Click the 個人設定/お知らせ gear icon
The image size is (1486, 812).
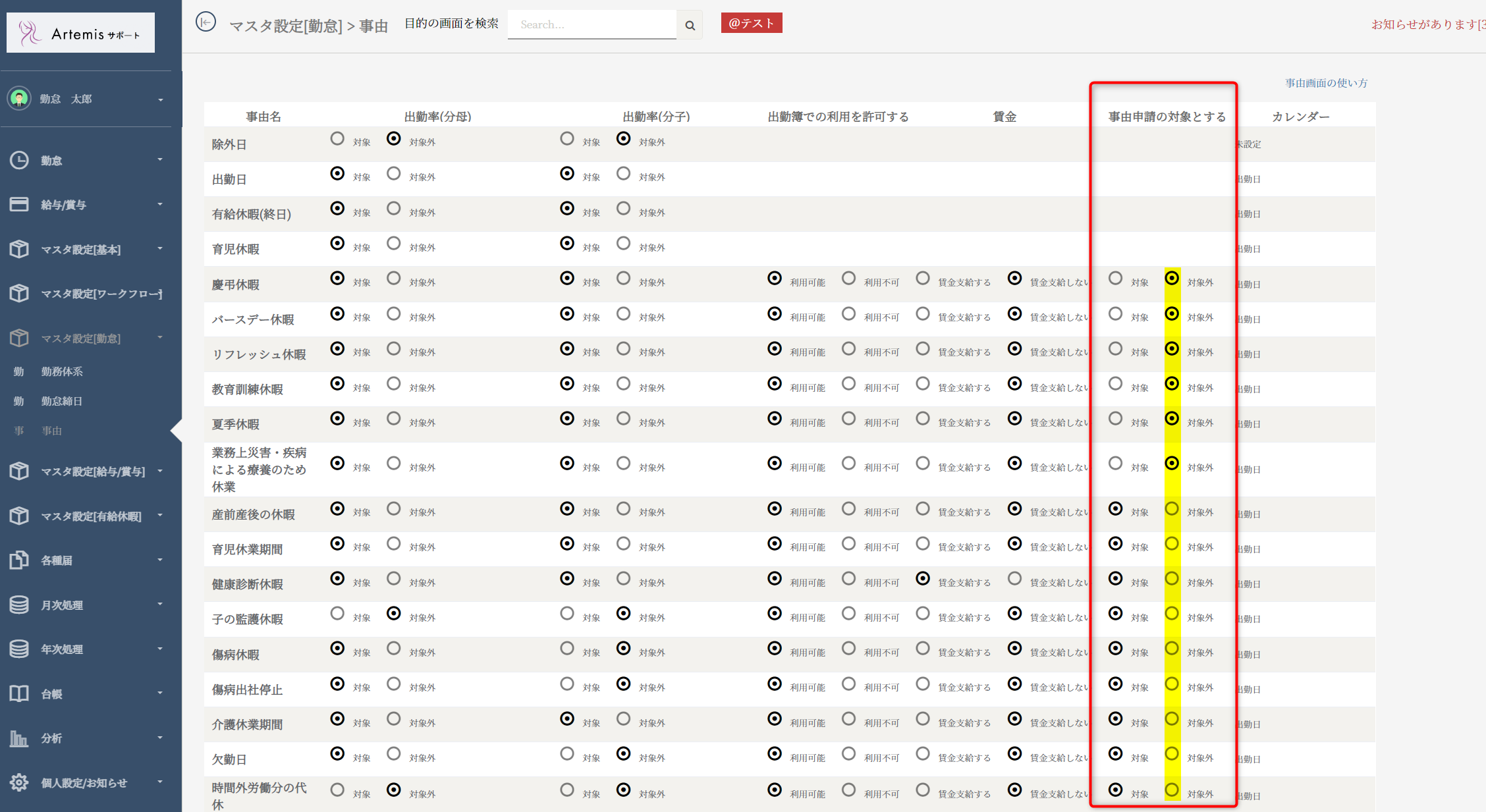[x=19, y=782]
